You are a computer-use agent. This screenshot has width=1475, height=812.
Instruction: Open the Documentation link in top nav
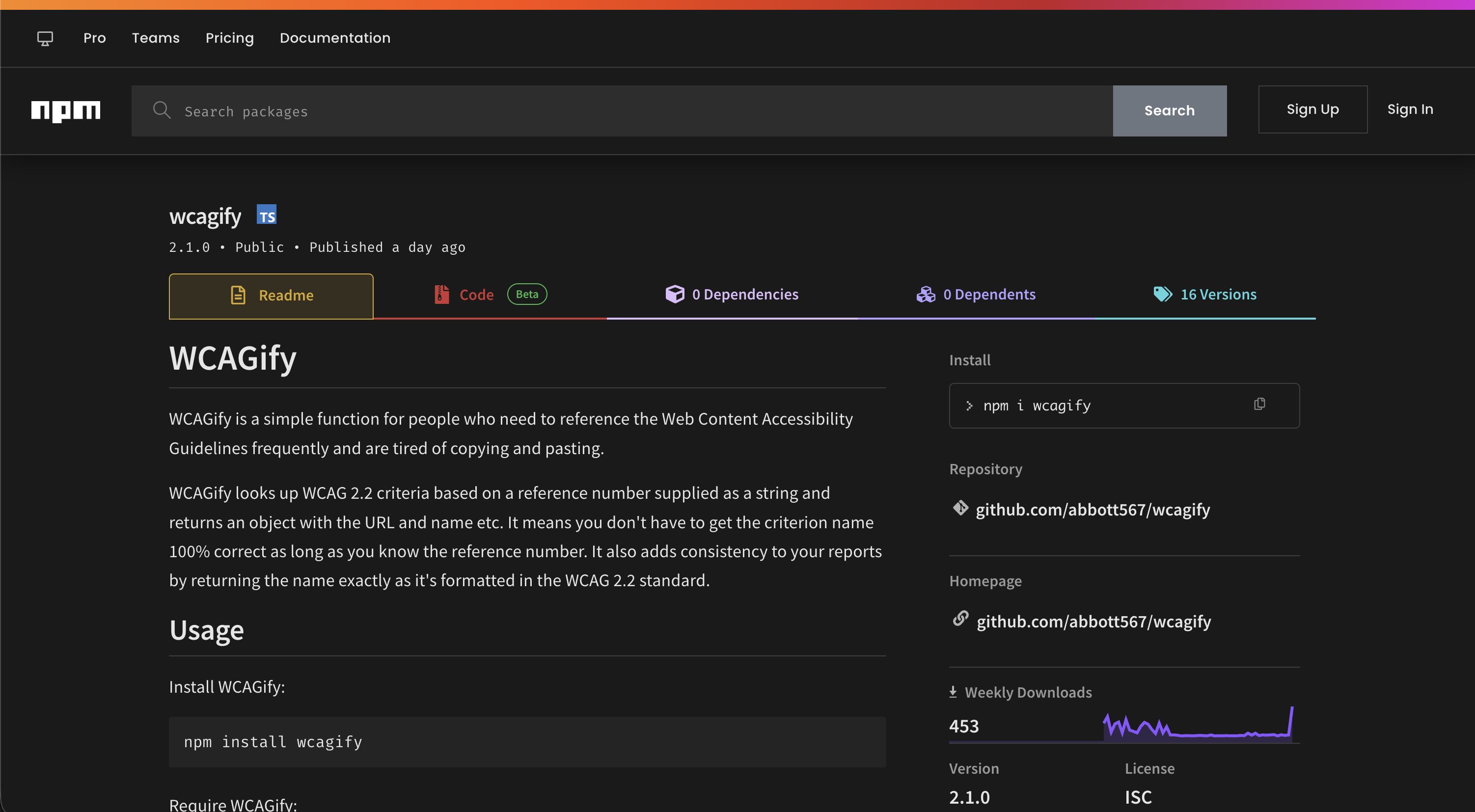[335, 38]
